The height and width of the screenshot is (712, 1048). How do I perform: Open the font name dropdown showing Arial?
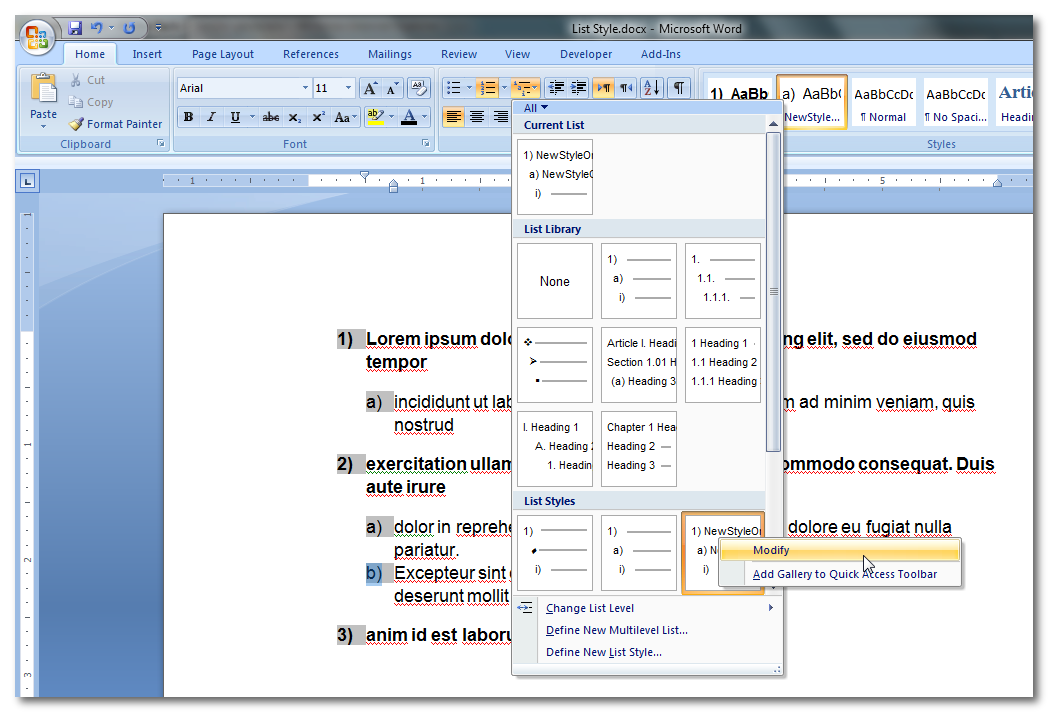[x=305, y=88]
